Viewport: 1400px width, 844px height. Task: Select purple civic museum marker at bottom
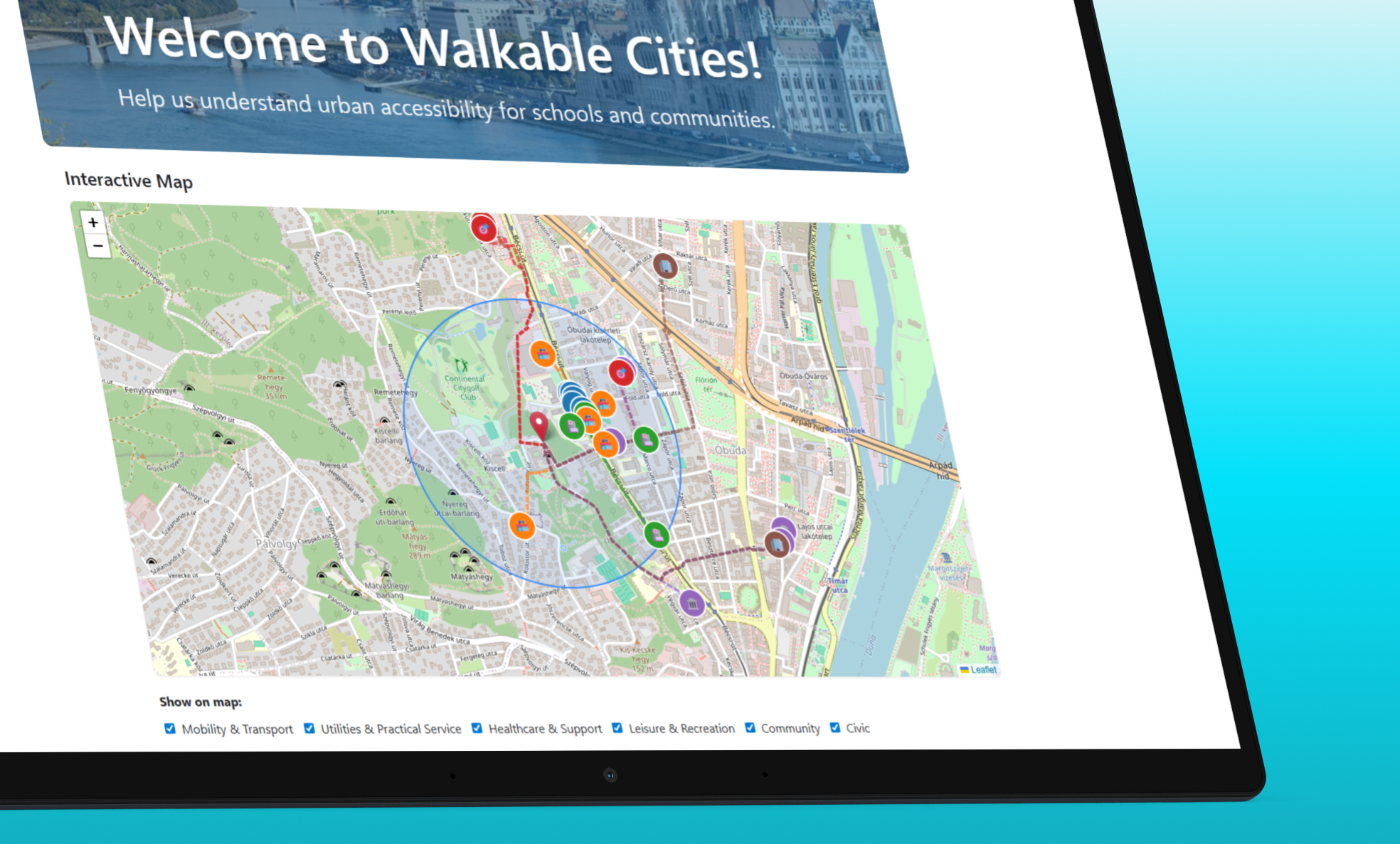pyautogui.click(x=691, y=604)
